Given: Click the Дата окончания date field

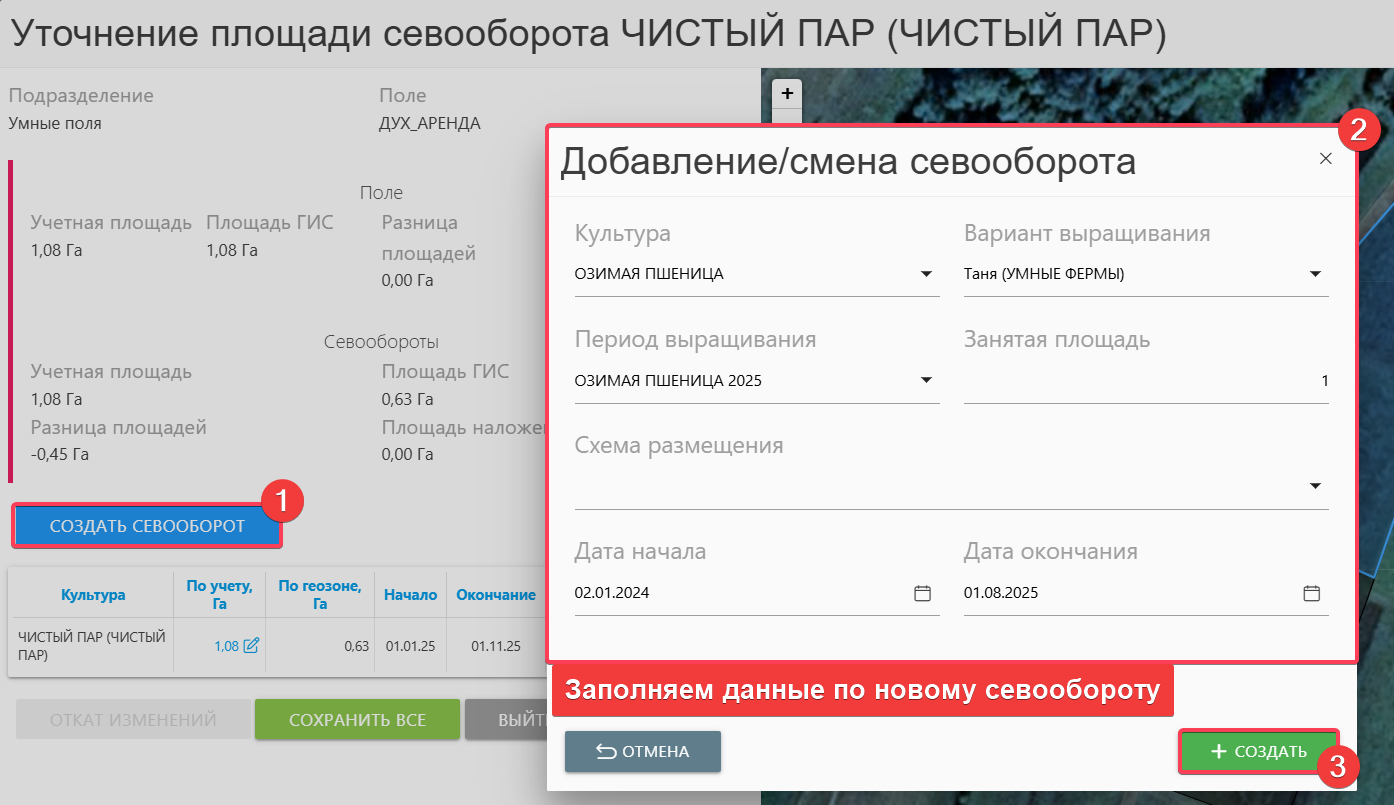Looking at the screenshot, I should 1130,593.
